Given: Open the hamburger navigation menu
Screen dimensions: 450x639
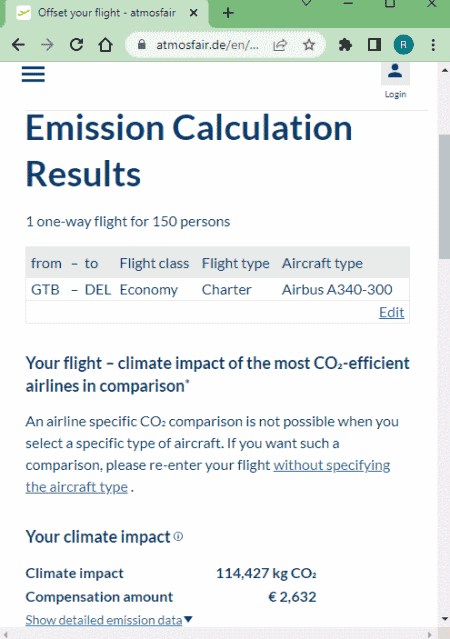Looking at the screenshot, I should [33, 74].
